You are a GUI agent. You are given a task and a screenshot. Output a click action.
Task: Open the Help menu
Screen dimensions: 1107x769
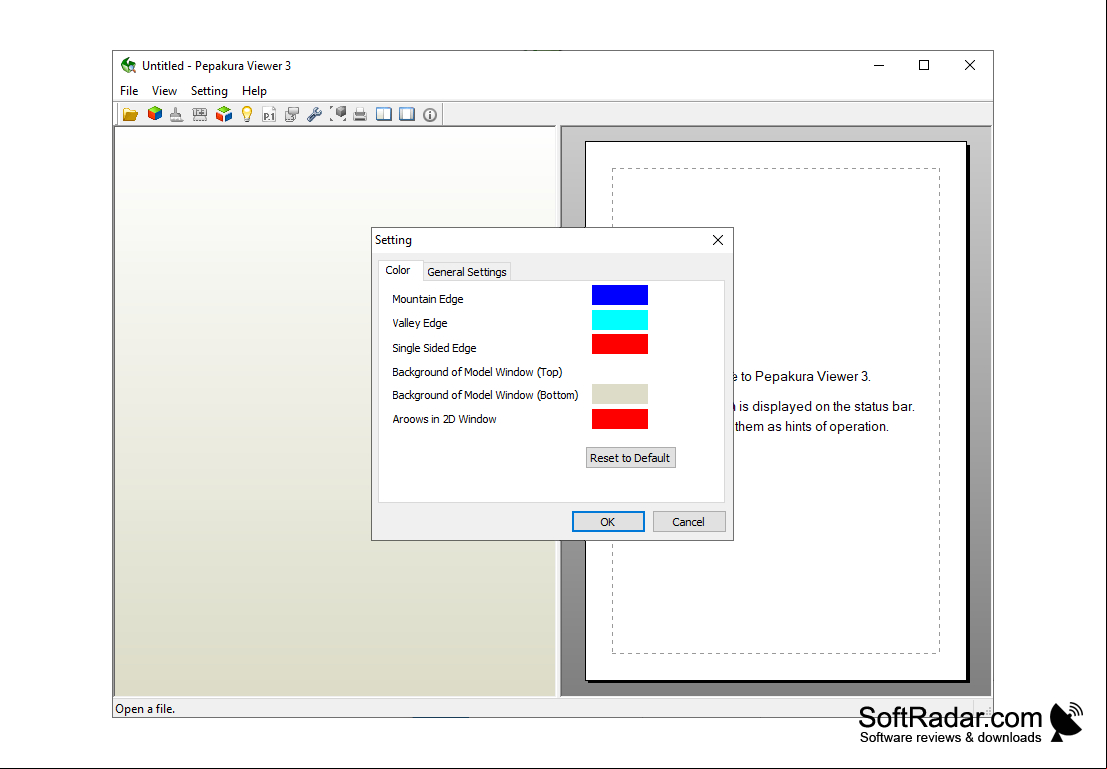tap(254, 90)
